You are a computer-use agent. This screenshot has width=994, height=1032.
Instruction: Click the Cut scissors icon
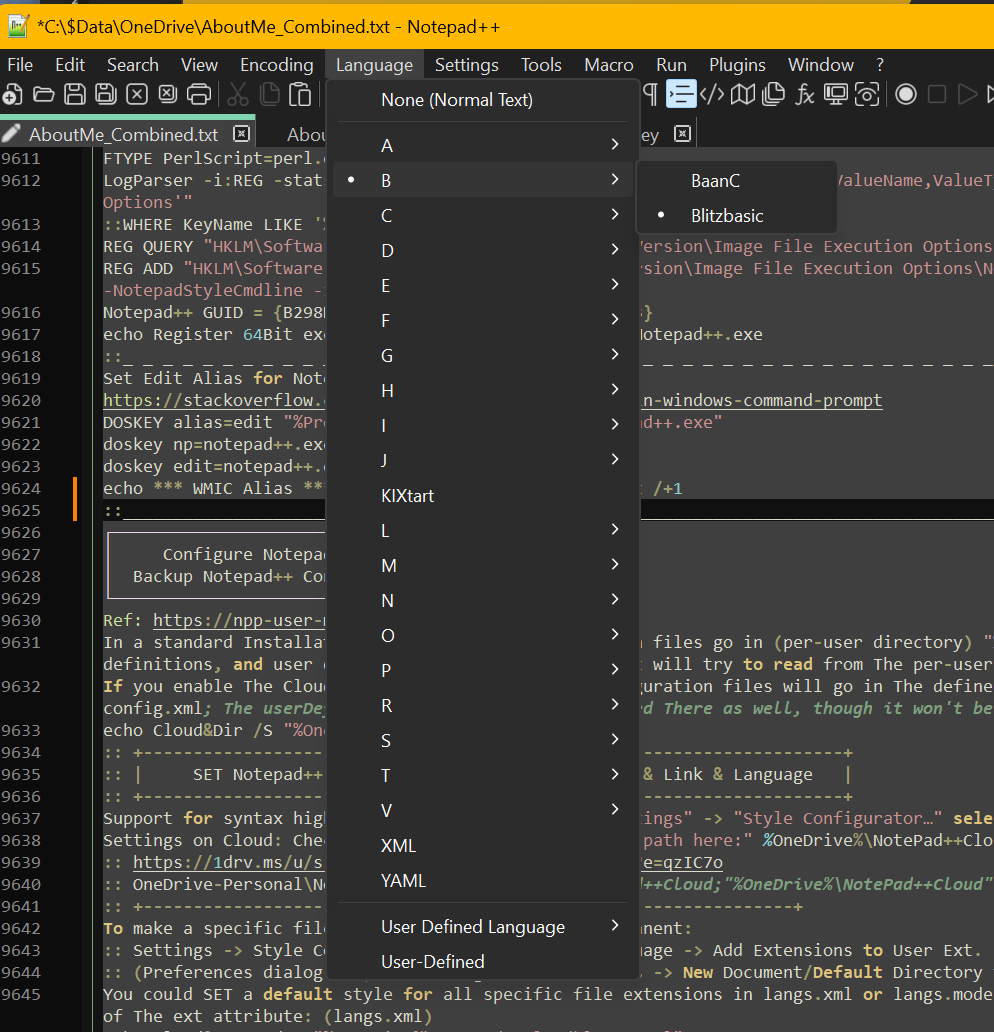(x=238, y=95)
